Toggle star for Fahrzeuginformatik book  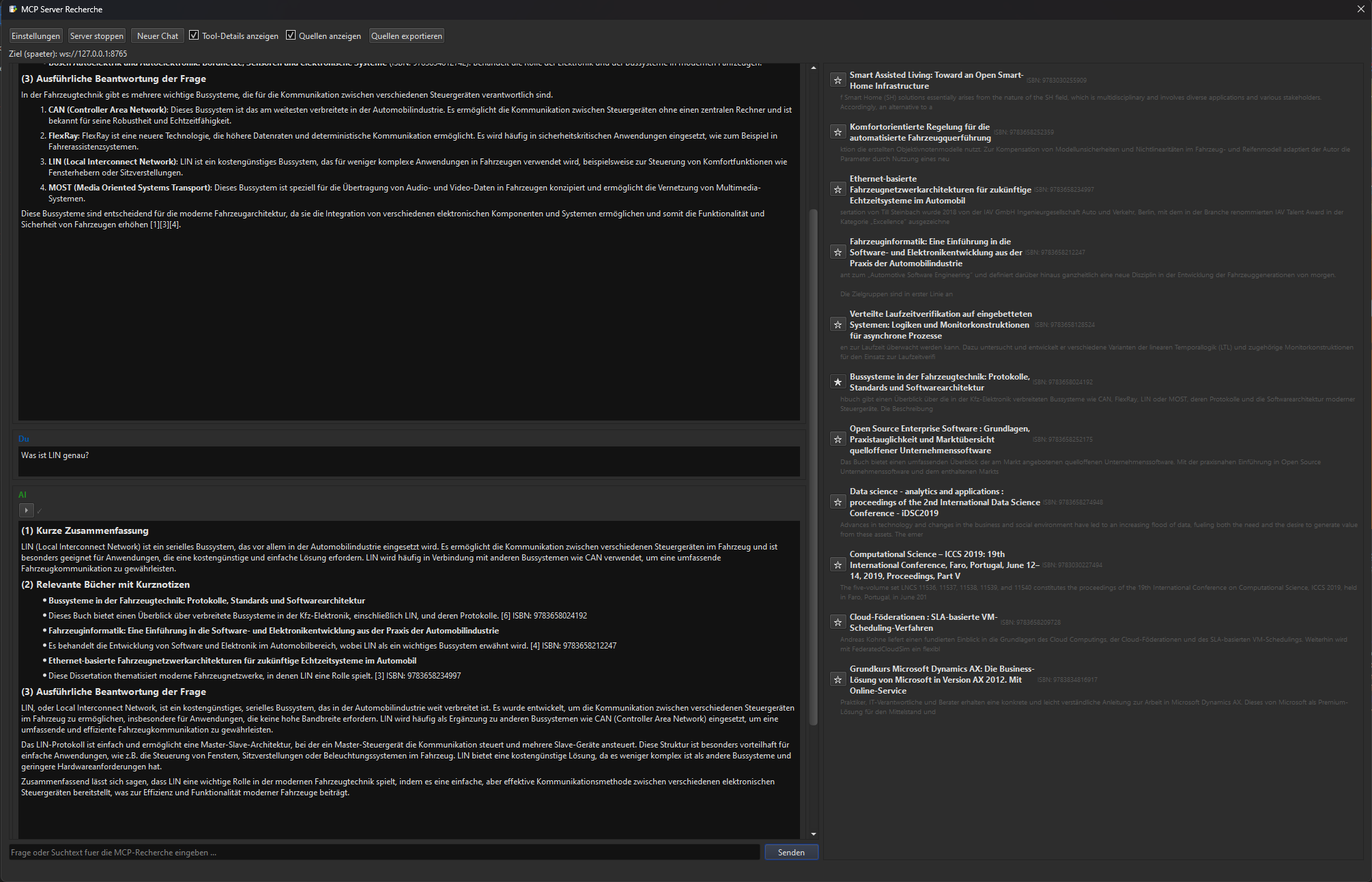[838, 253]
